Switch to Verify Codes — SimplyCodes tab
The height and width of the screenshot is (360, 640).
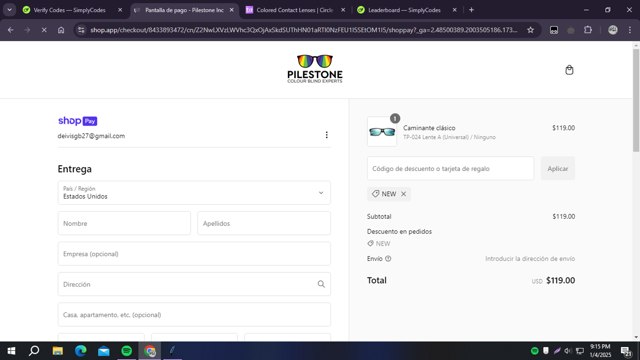tap(69, 10)
